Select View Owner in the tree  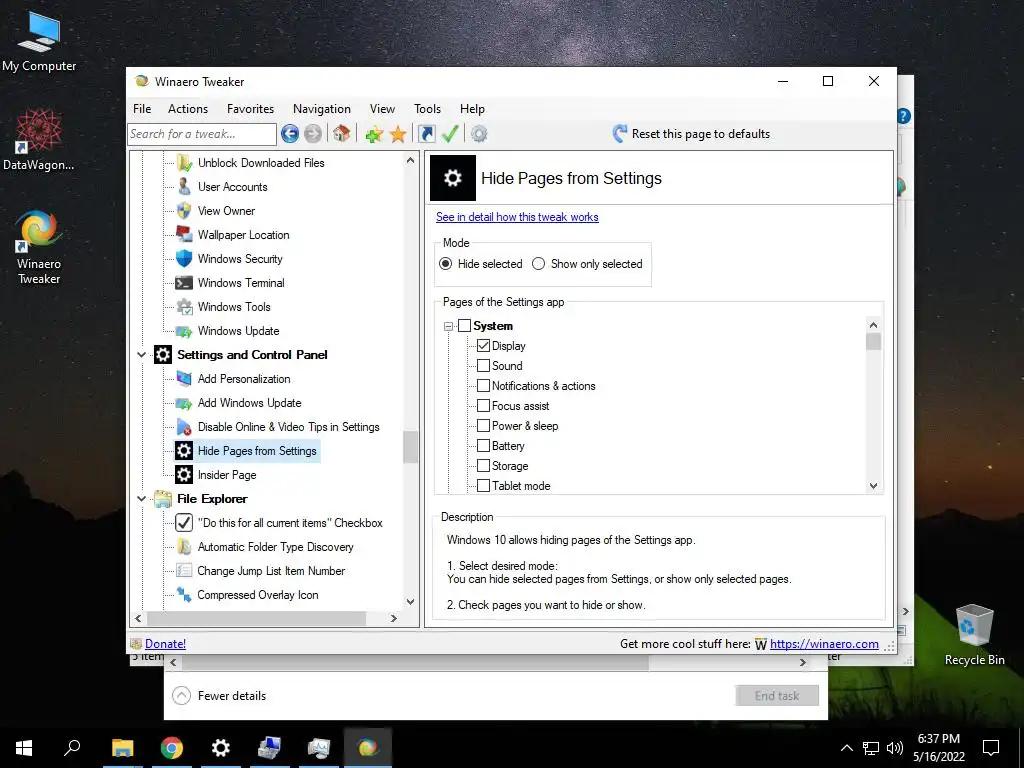pos(226,211)
